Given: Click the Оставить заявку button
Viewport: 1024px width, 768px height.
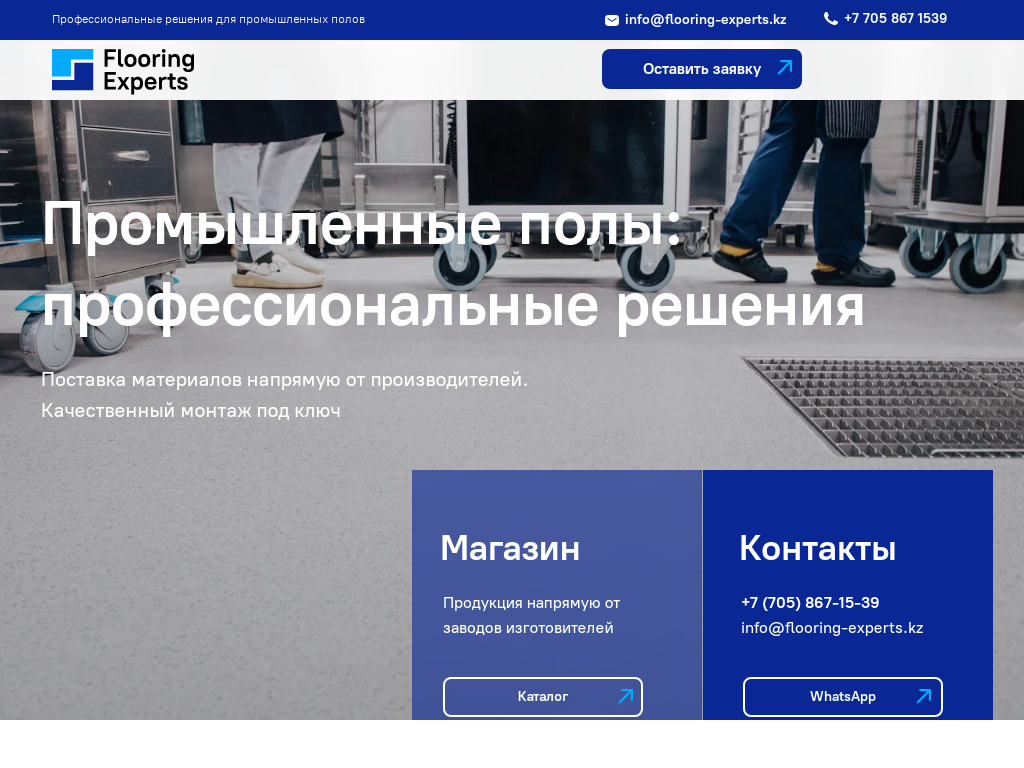Looking at the screenshot, I should 701,69.
